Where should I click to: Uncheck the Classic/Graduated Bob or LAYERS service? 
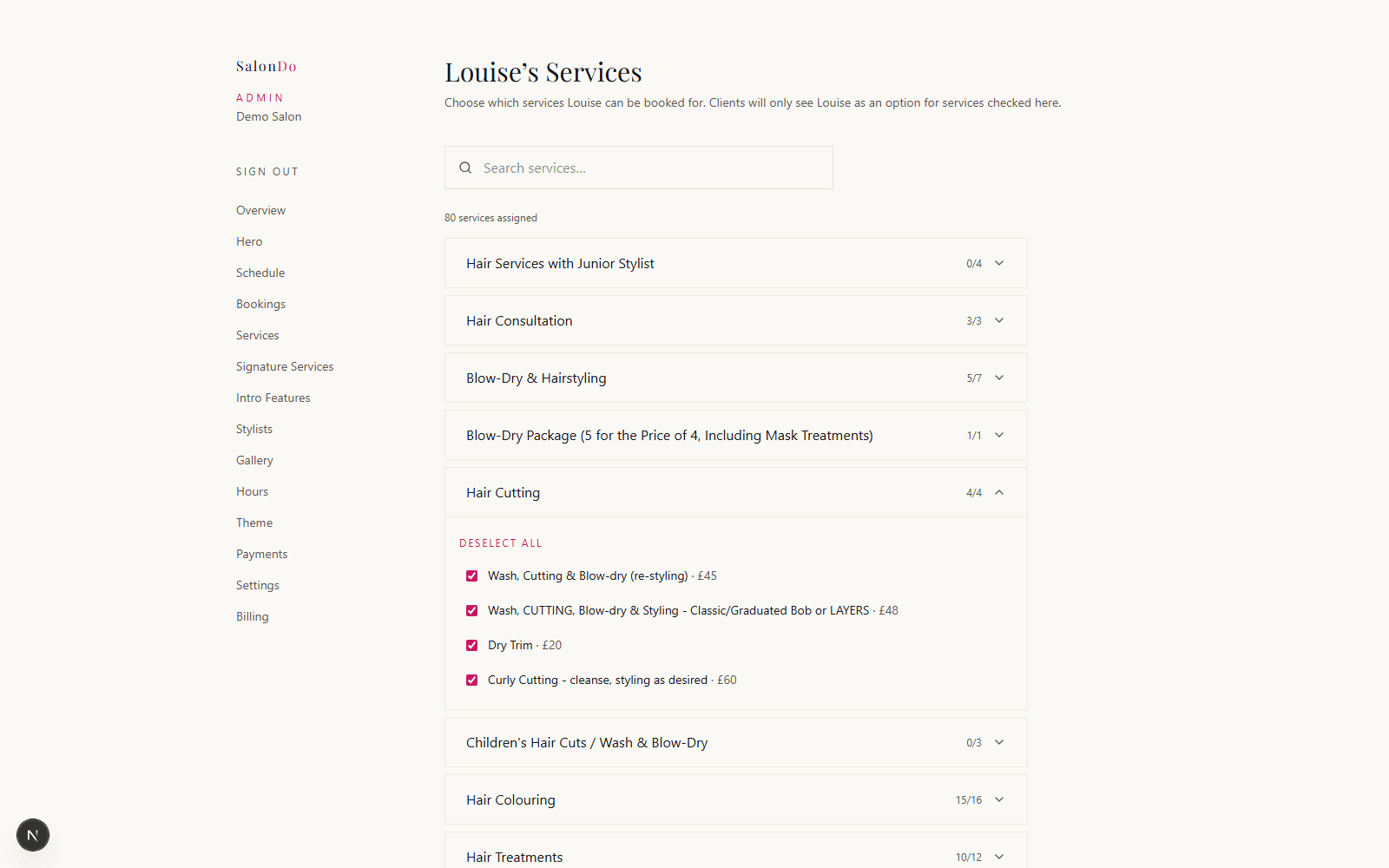point(471,610)
